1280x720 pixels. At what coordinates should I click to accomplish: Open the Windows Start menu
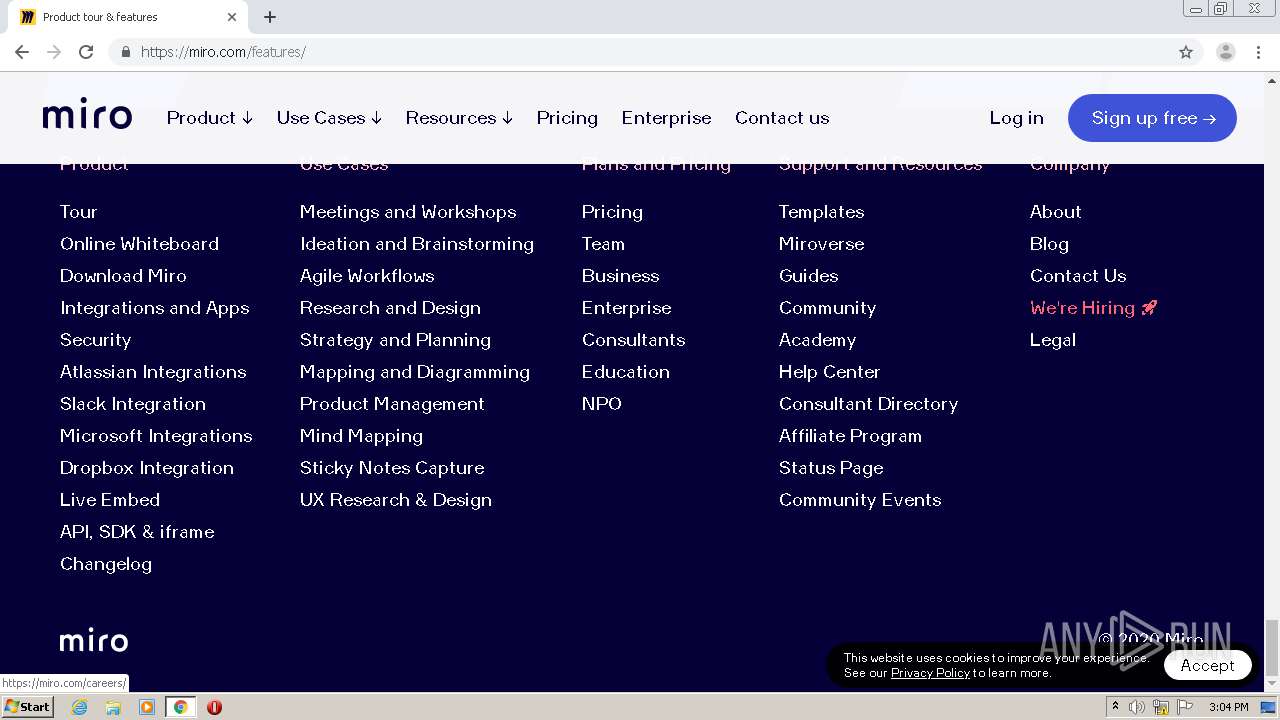27,707
